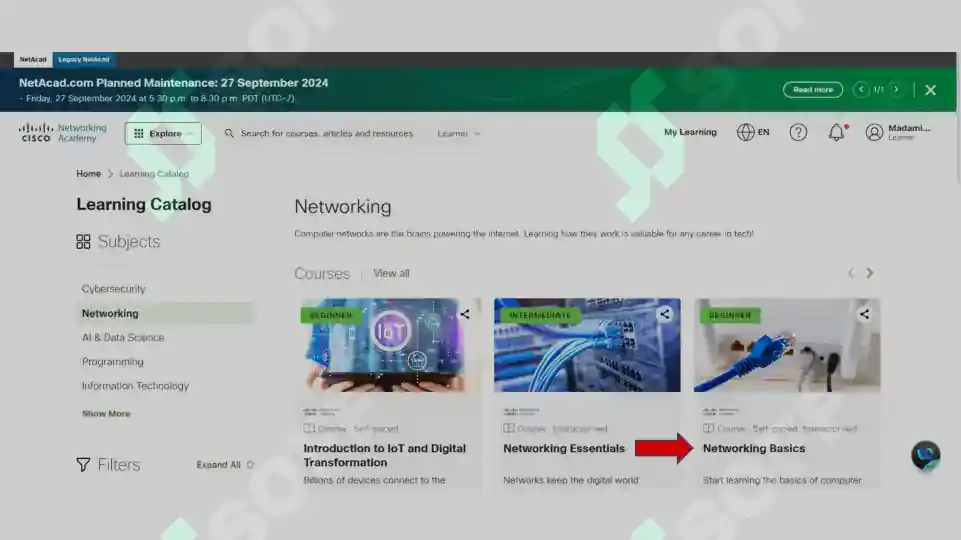Select the Networking subject
The image size is (961, 540).
[x=165, y=313]
